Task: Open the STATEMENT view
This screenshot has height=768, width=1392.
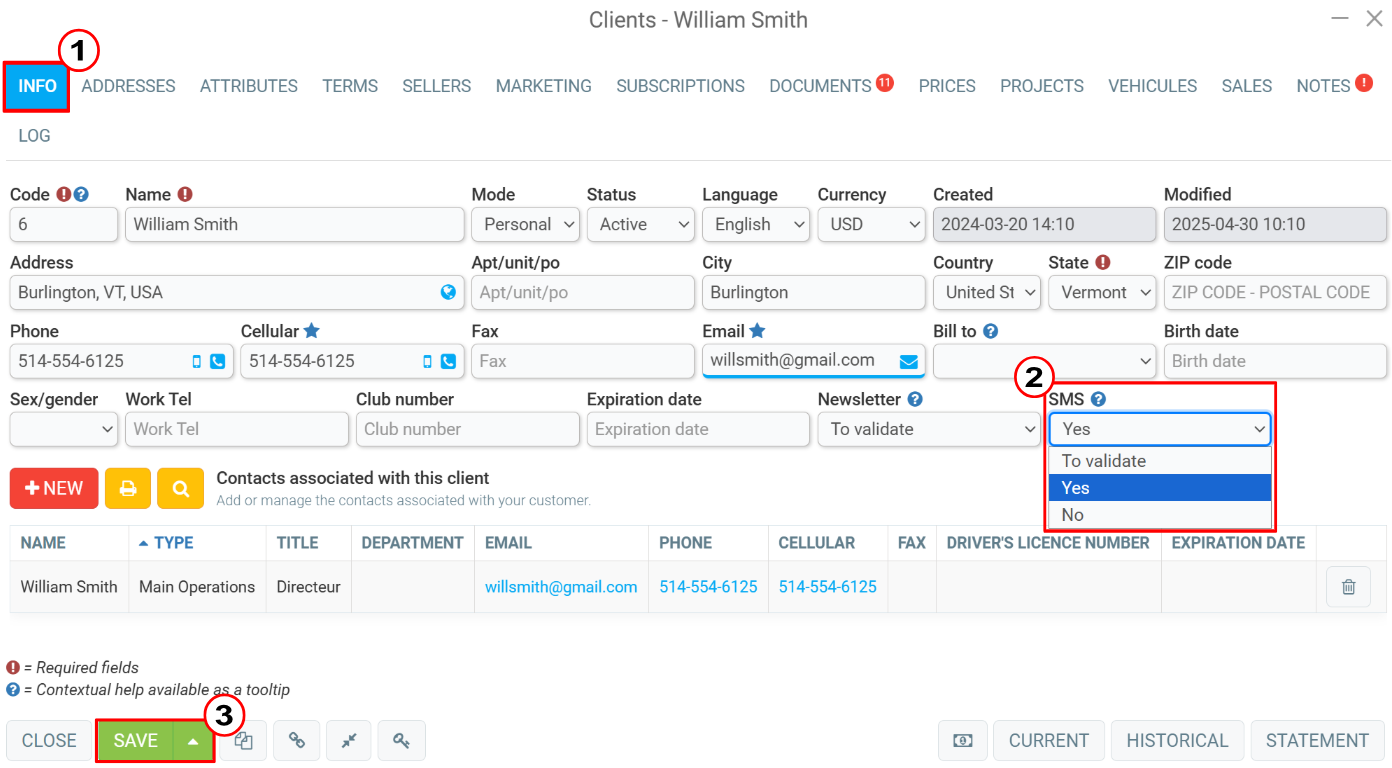Action: [x=1317, y=740]
